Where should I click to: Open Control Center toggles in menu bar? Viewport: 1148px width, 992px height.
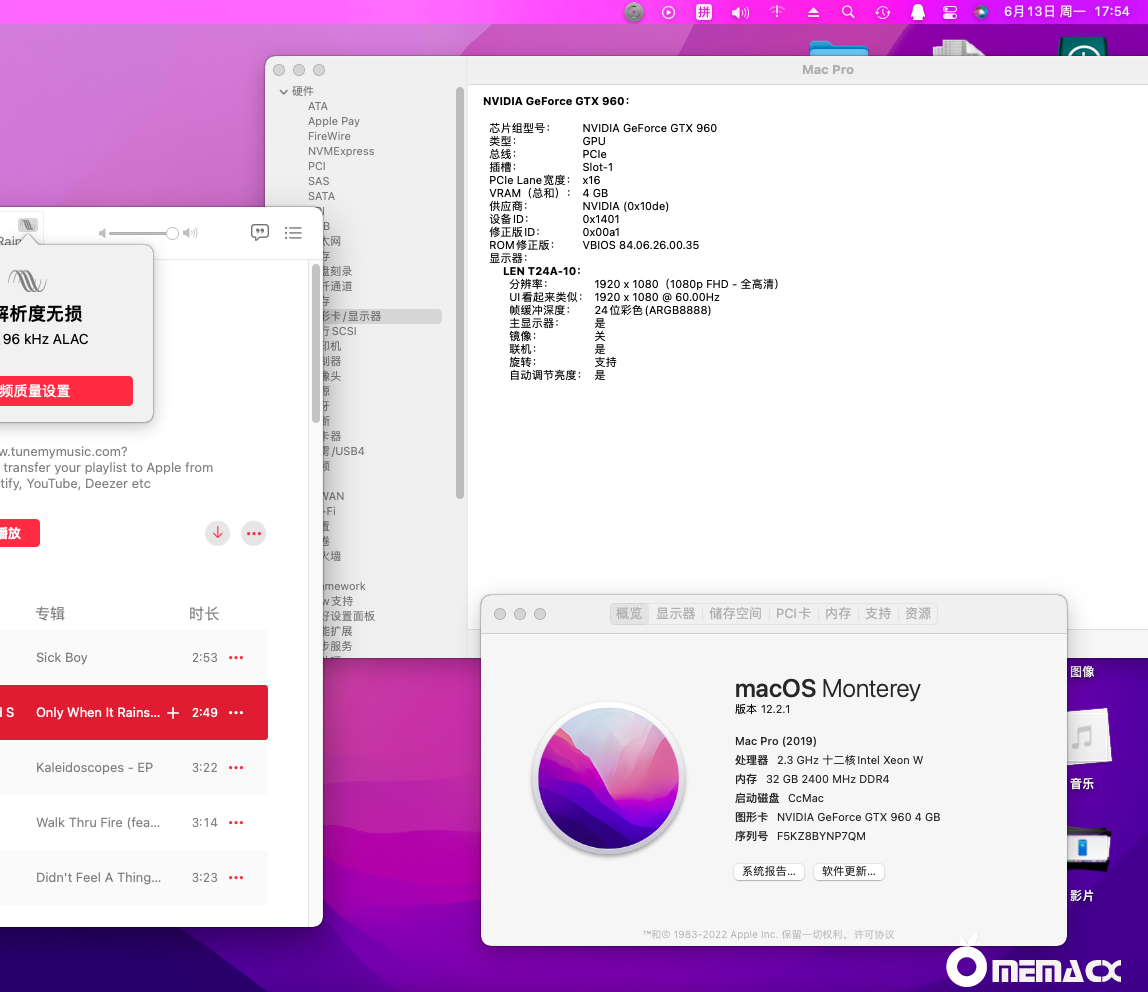click(950, 12)
